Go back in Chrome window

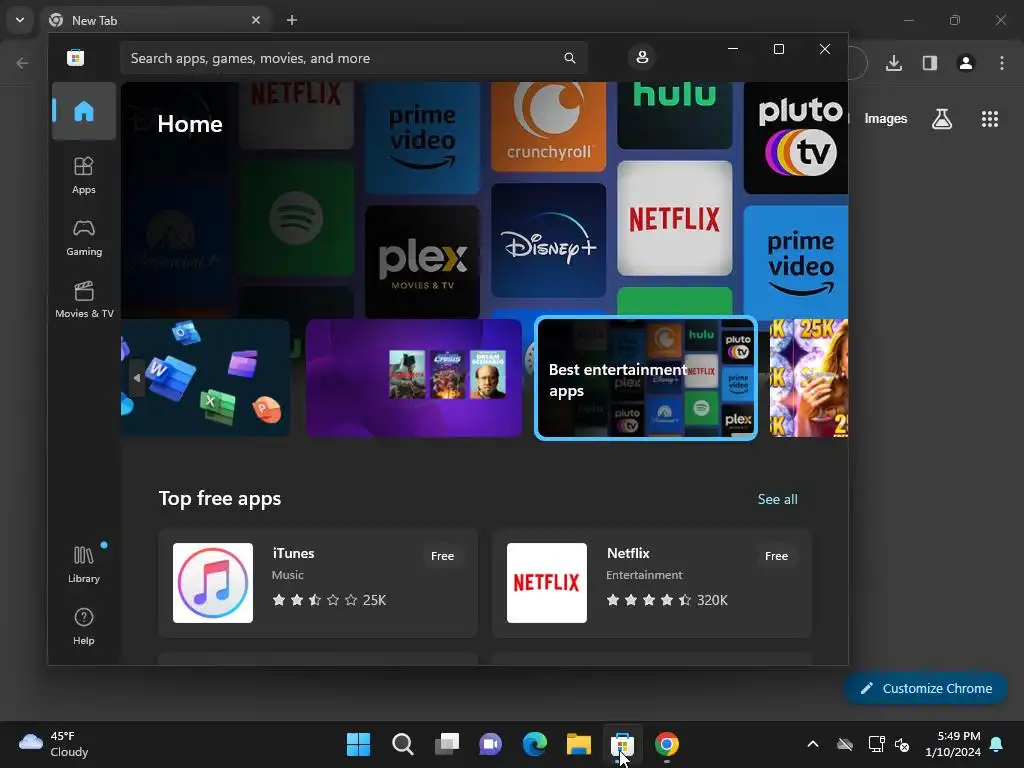[x=22, y=63]
